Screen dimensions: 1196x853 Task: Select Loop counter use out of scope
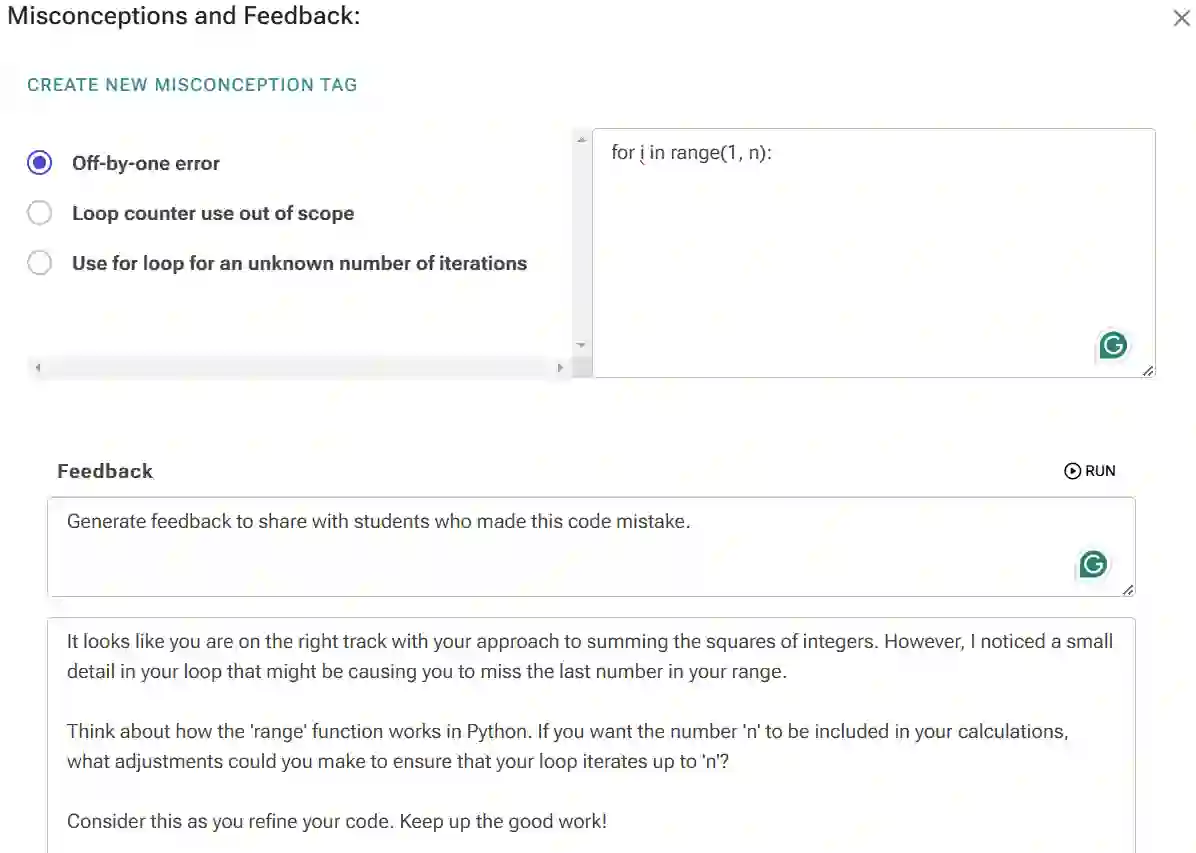(40, 213)
